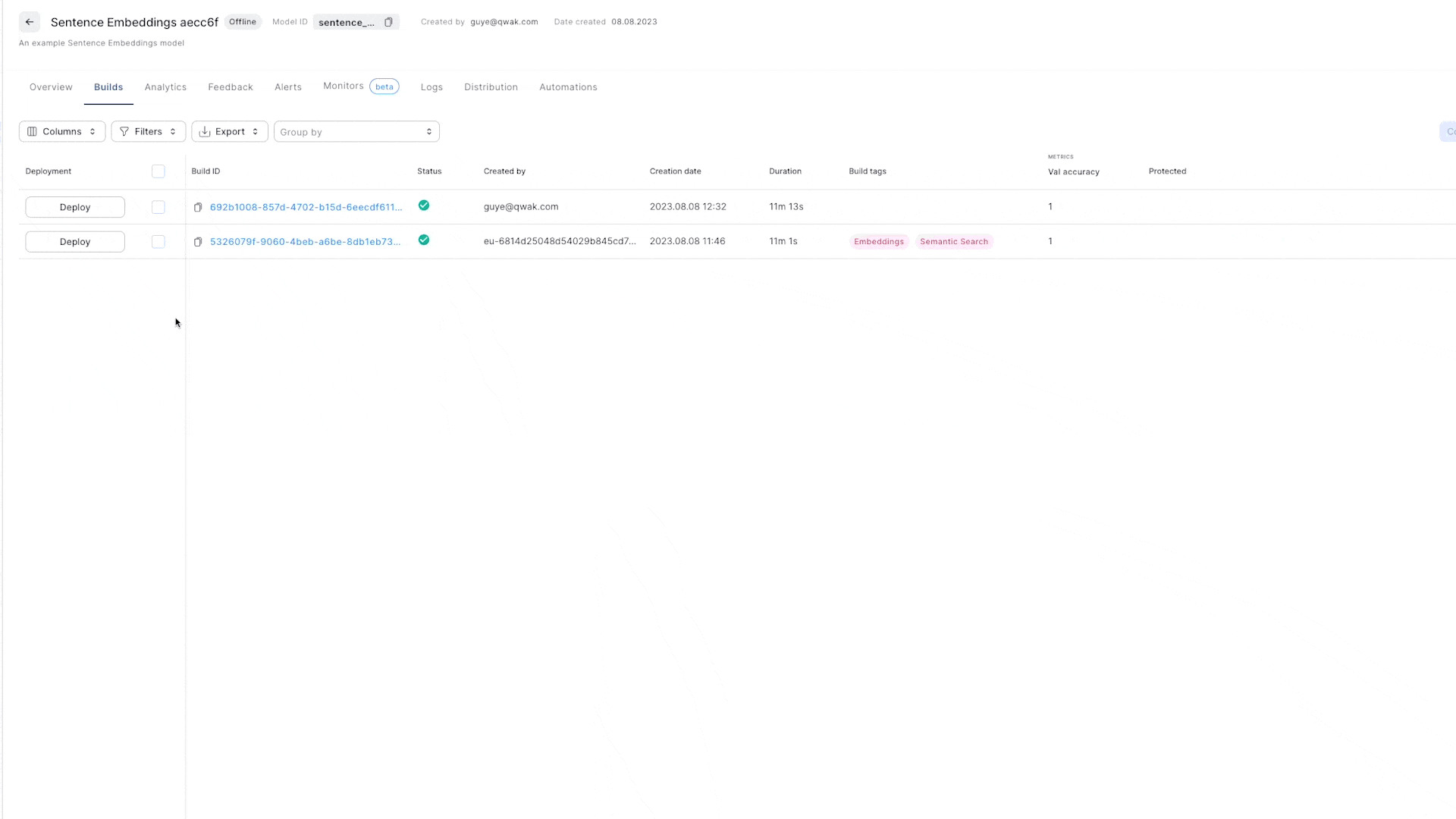Click the copy icon next to build 5326079f
This screenshot has height=819, width=1456.
pyautogui.click(x=197, y=241)
